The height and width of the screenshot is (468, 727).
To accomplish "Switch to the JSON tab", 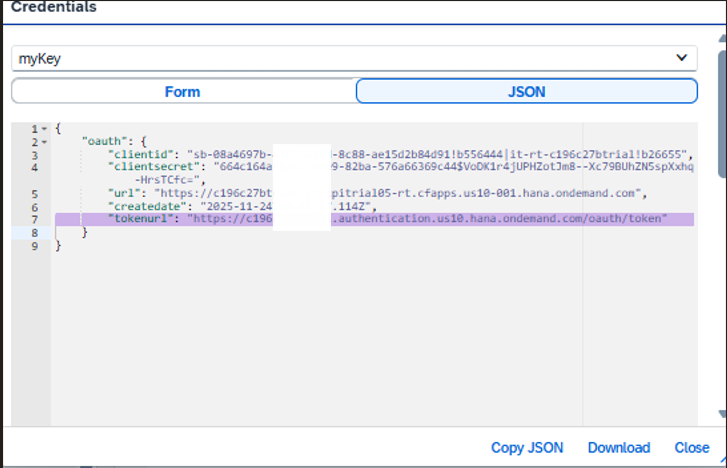I will pyautogui.click(x=527, y=91).
